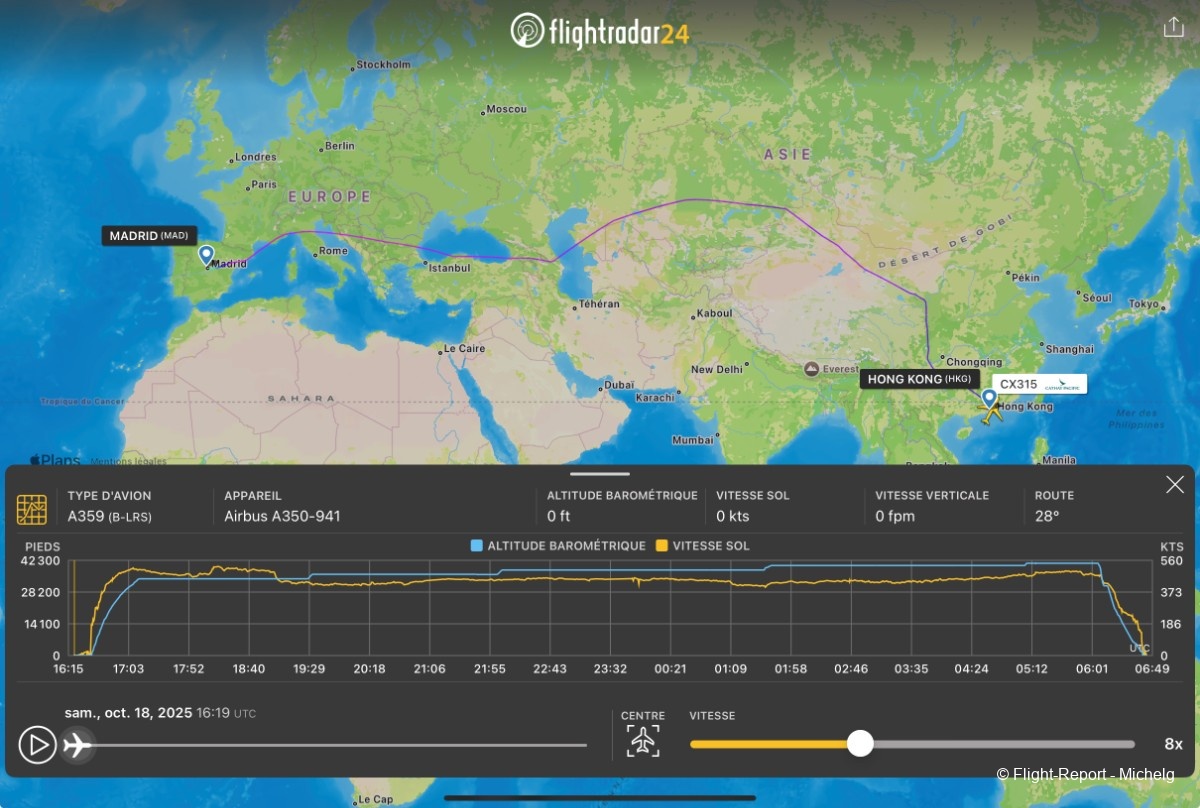Image resolution: width=1200 pixels, height=808 pixels.
Task: Toggle the Altitude Barométrique legend series
Action: 558,546
